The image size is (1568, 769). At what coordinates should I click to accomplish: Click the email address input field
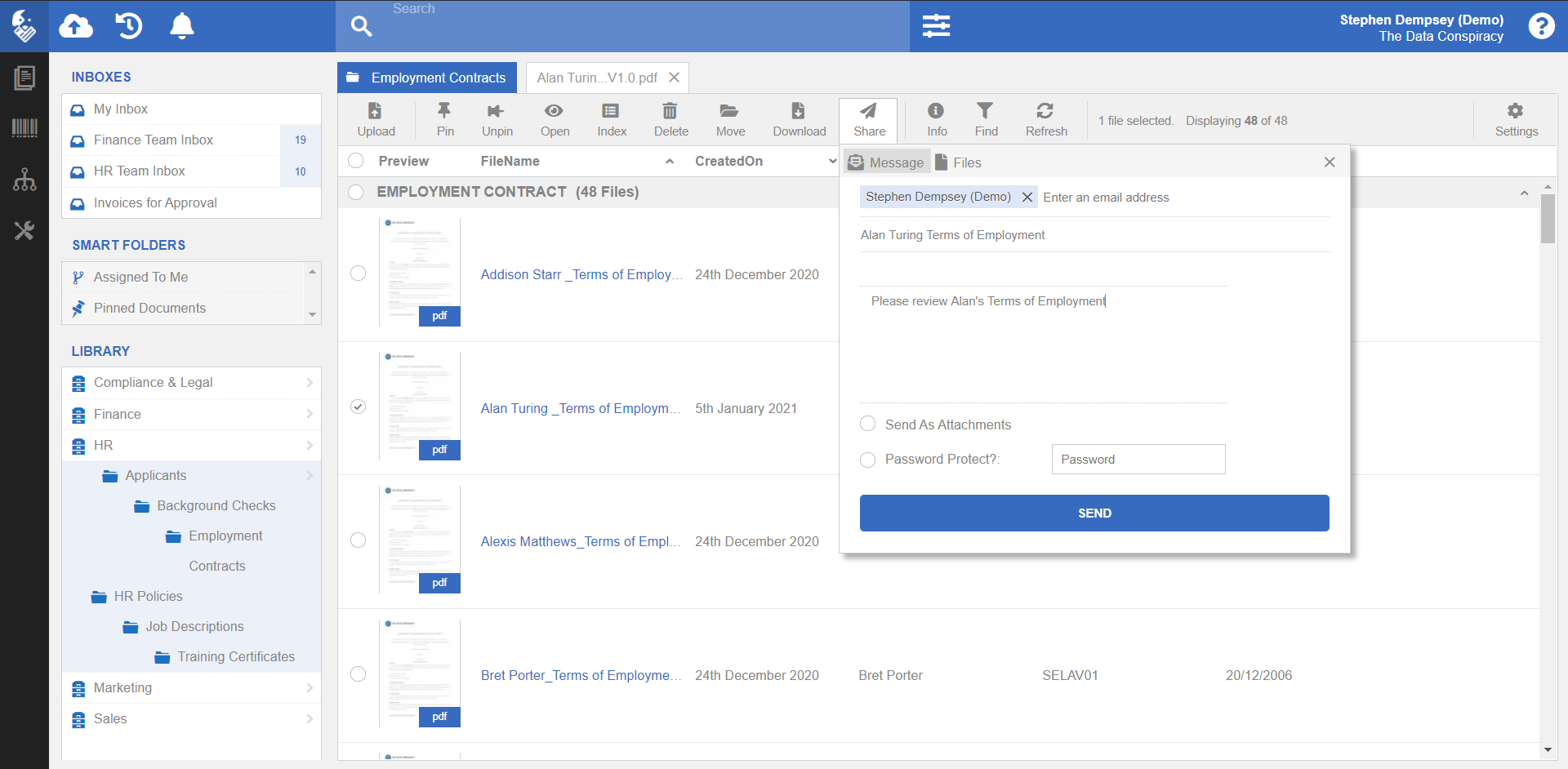click(1184, 198)
